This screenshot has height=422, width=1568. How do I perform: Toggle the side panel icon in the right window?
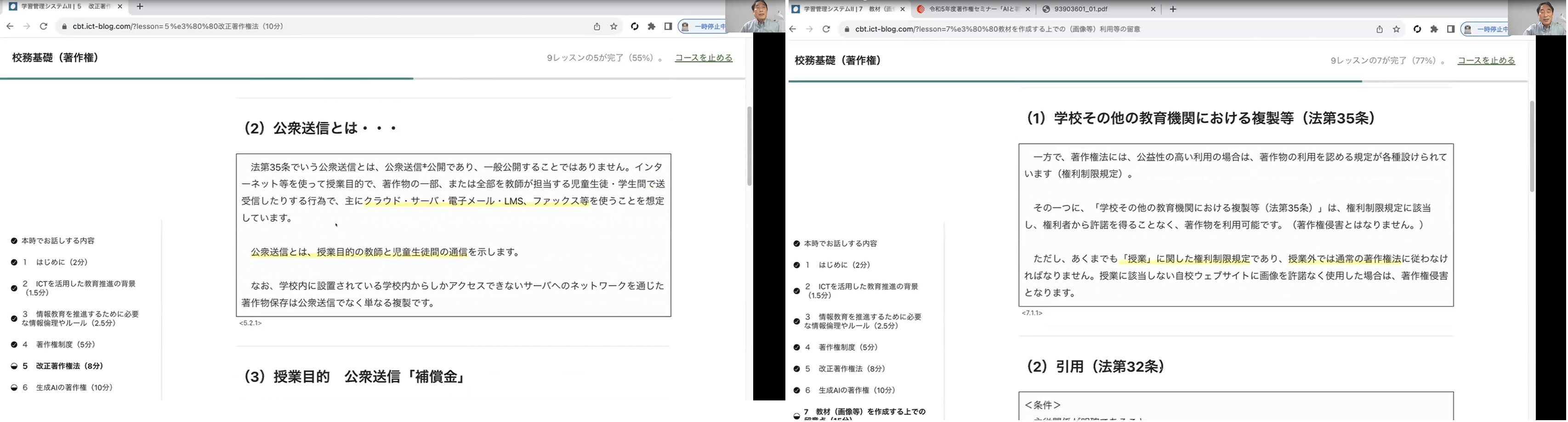click(x=1450, y=28)
